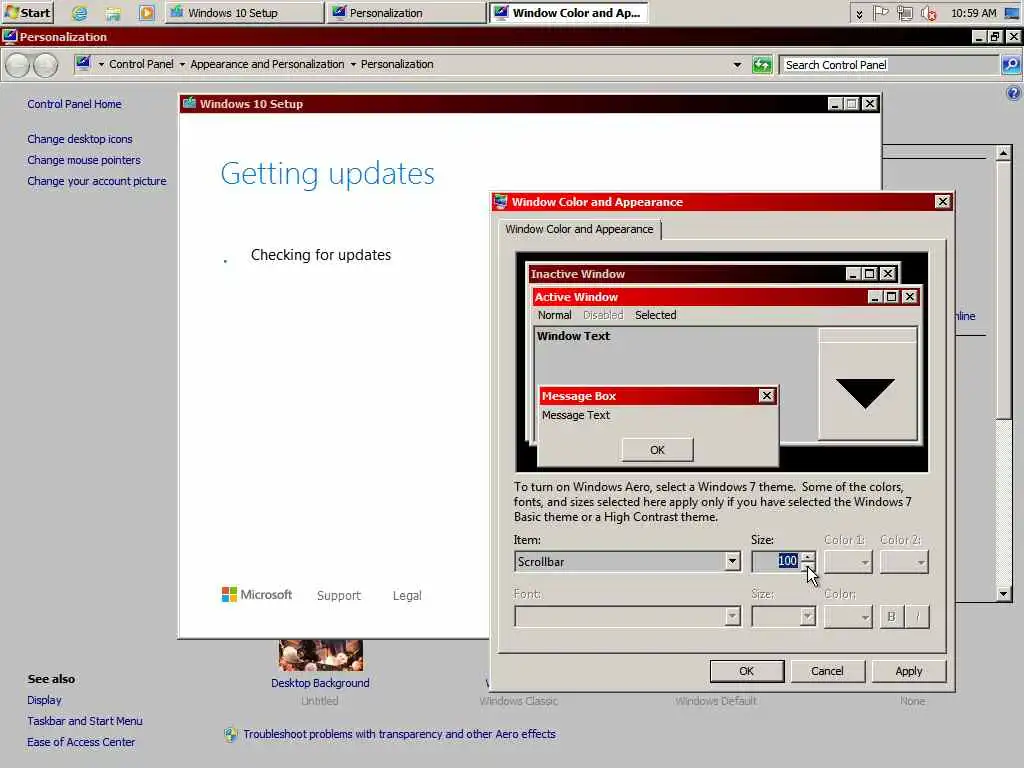Screen dimensions: 1024x768
Task: Go back in Personalization window
Action: click(18, 65)
